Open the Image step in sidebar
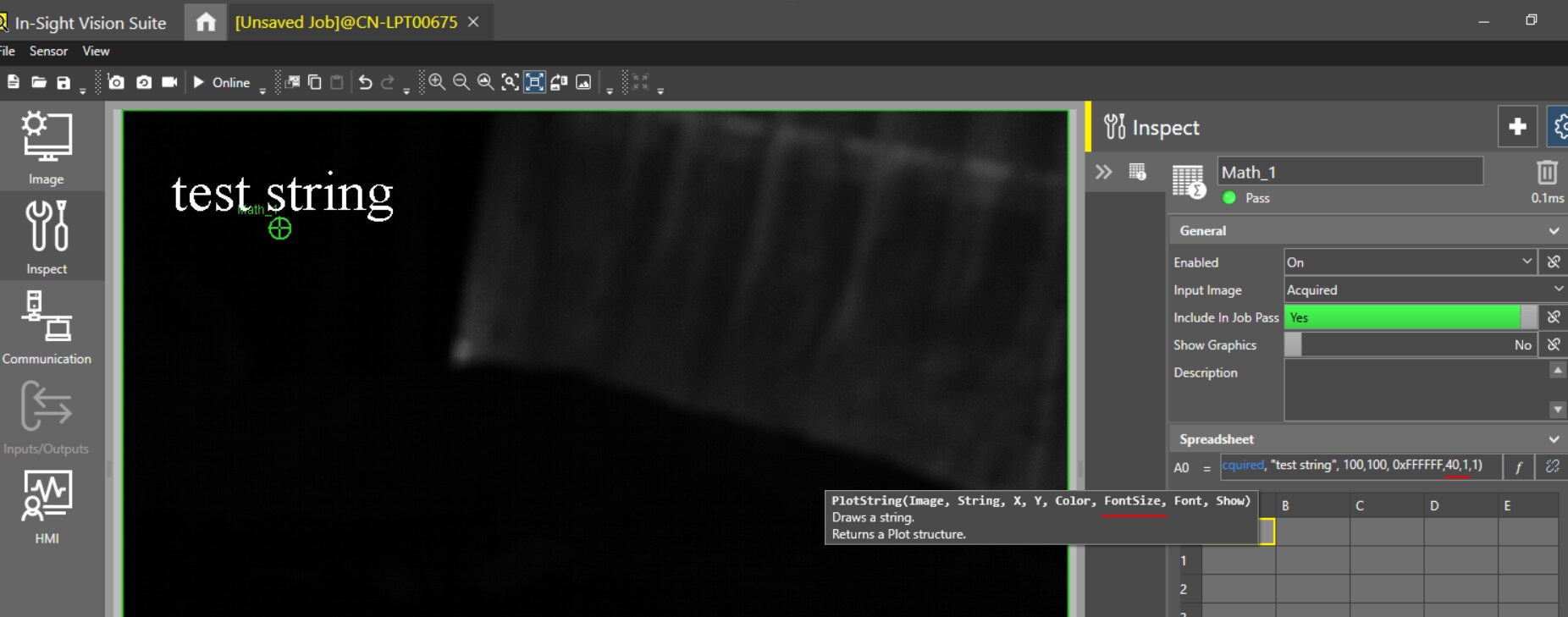 (47, 147)
